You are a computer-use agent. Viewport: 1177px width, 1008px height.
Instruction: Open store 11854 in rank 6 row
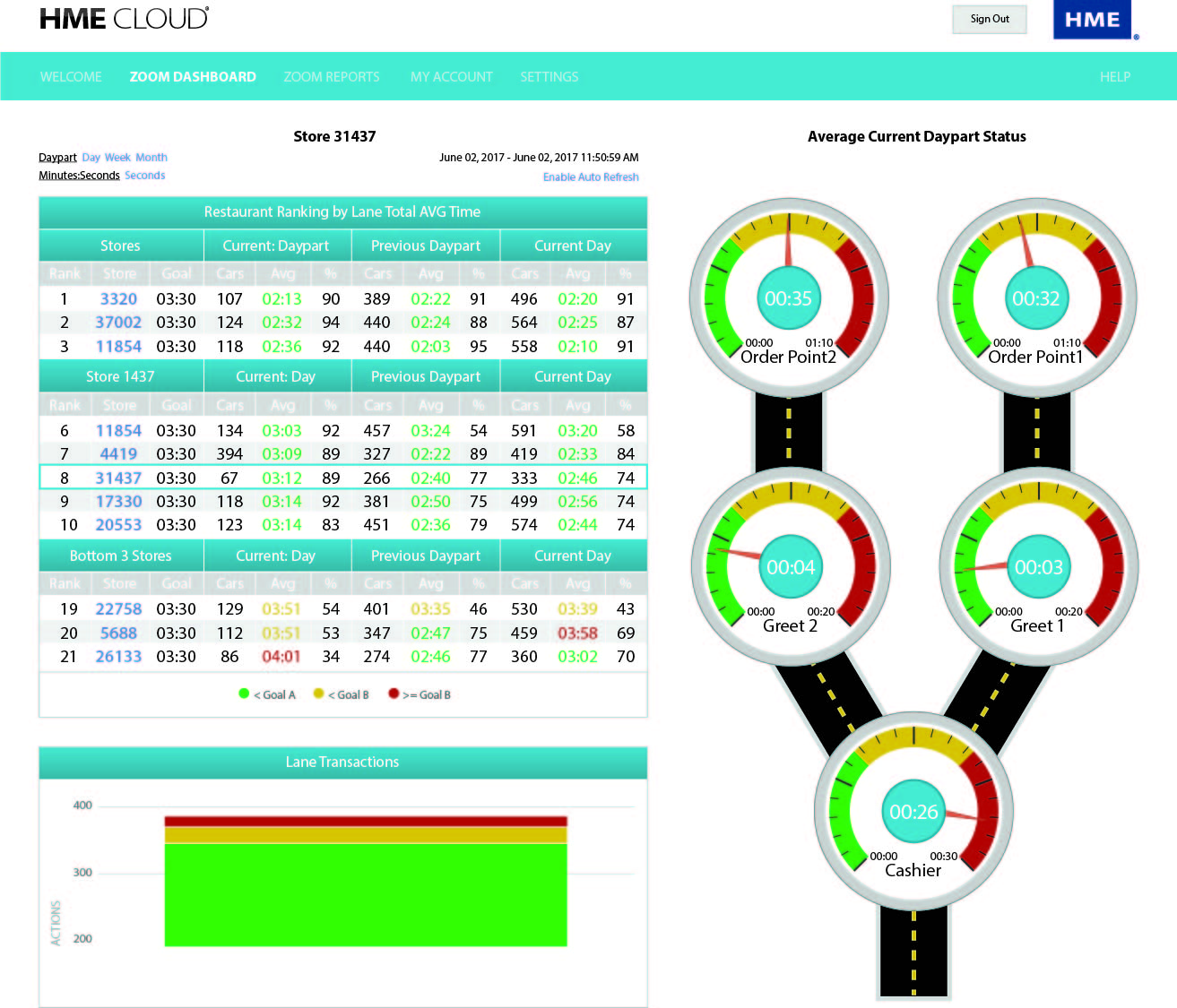118,431
